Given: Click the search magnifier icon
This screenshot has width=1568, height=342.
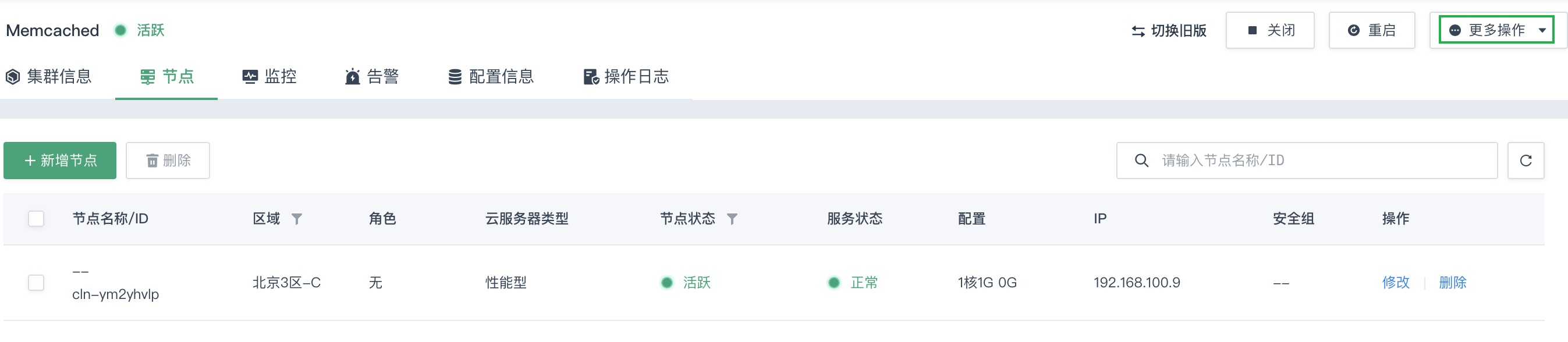Looking at the screenshot, I should tap(1141, 161).
